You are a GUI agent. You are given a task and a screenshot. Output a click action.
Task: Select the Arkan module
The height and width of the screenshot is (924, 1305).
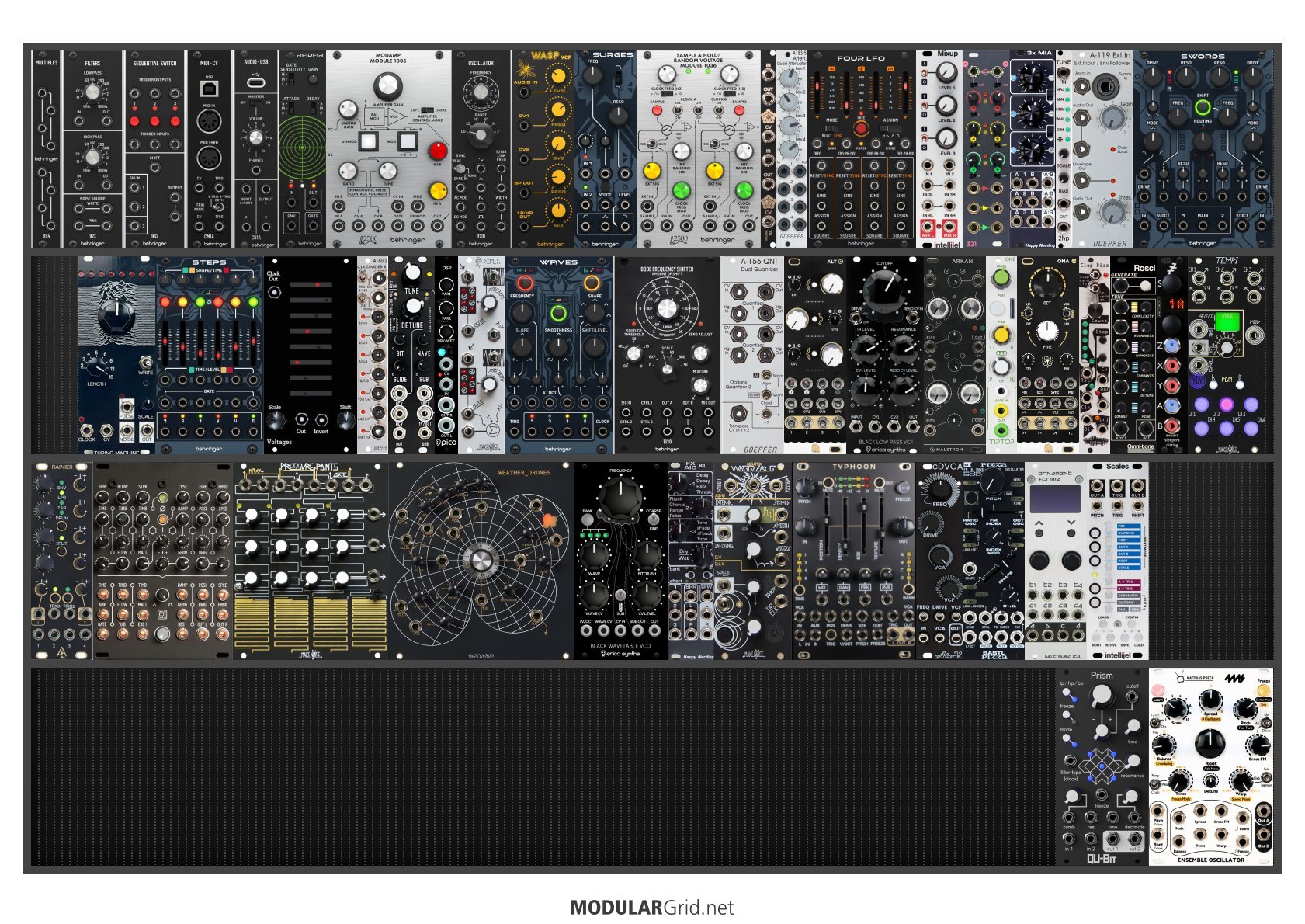954,356
